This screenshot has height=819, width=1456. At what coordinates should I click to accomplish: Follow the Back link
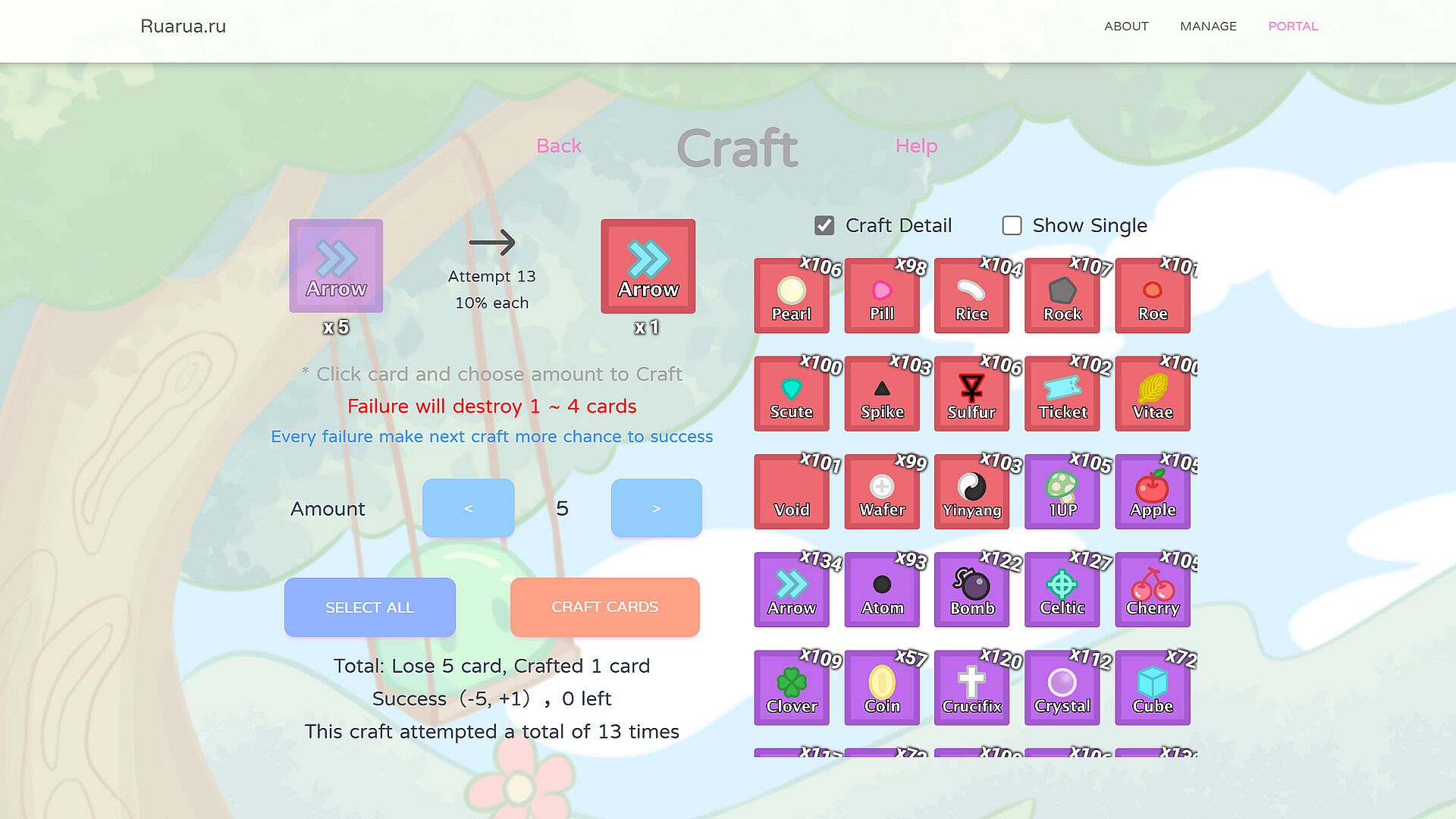(x=558, y=146)
